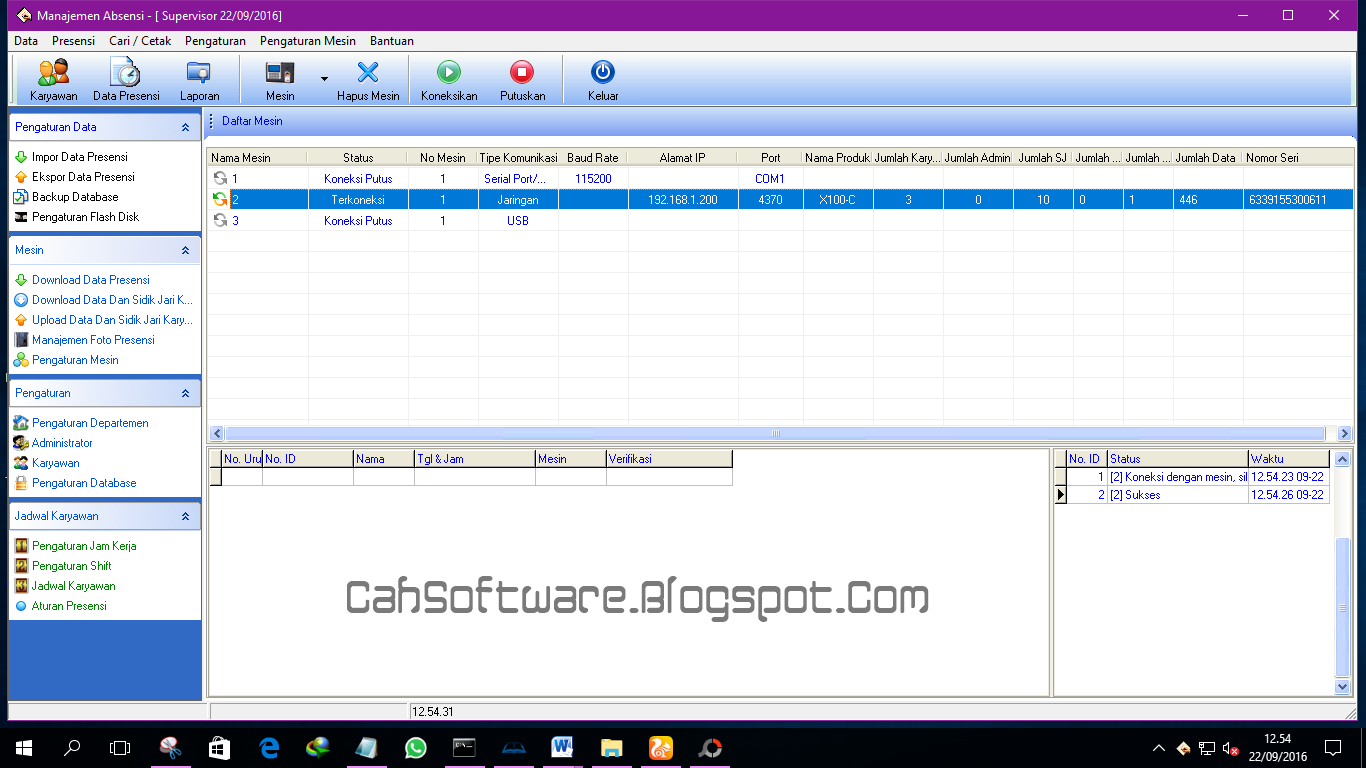
Task: Open Impor Data Presensi link
Action: tap(80, 157)
